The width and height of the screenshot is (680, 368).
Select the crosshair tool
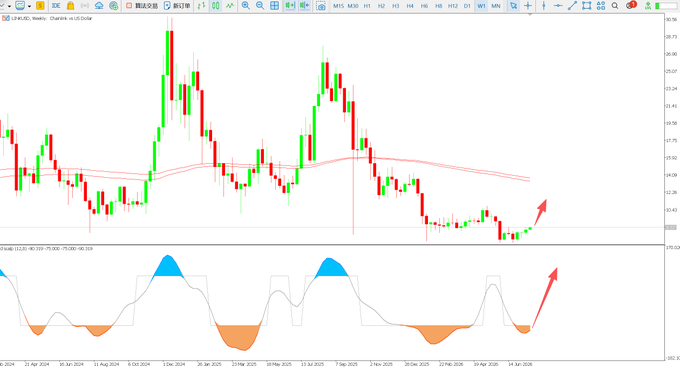click(x=528, y=6)
